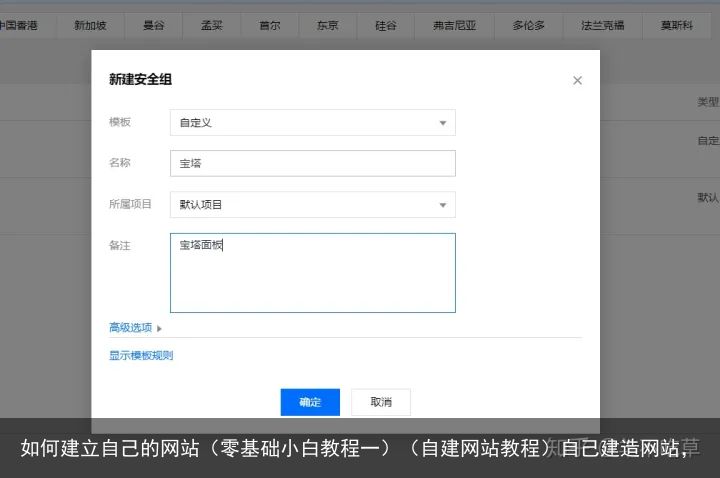This screenshot has height=478, width=720.
Task: Click the 显示模板规则 link
Action: 141,355
